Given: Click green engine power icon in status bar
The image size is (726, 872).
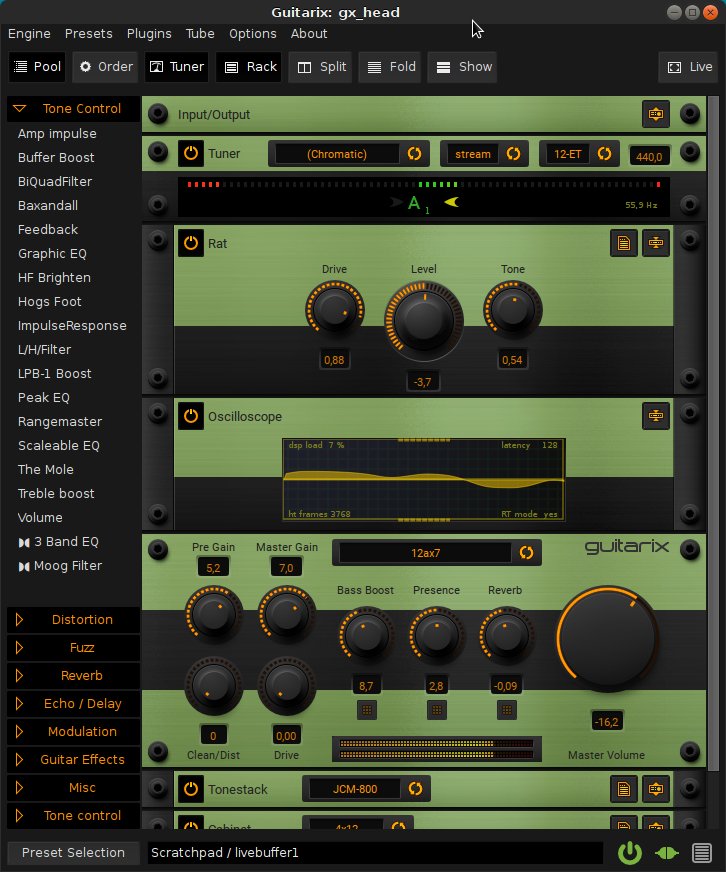Looking at the screenshot, I should pos(630,853).
